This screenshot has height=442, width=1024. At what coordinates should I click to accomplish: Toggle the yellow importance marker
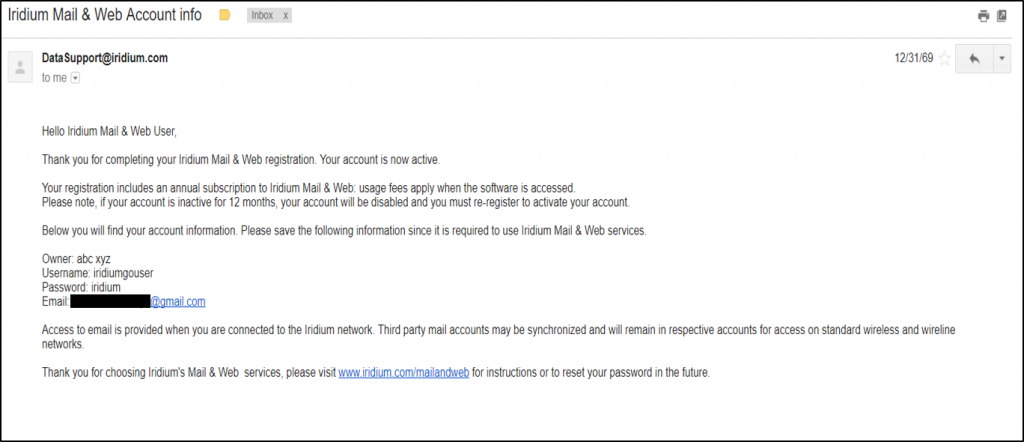point(225,16)
